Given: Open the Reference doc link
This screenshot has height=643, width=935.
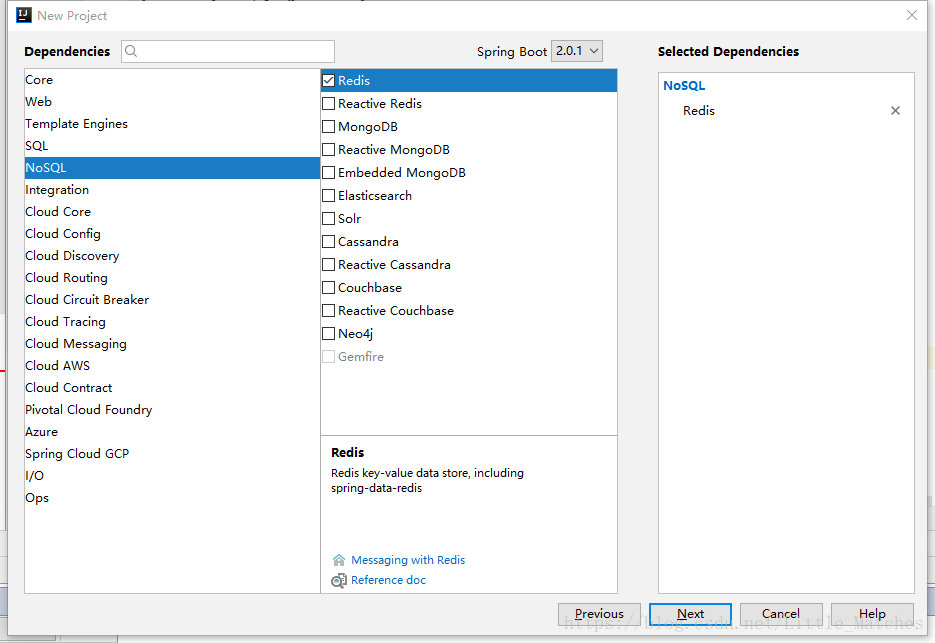Looking at the screenshot, I should [x=388, y=580].
